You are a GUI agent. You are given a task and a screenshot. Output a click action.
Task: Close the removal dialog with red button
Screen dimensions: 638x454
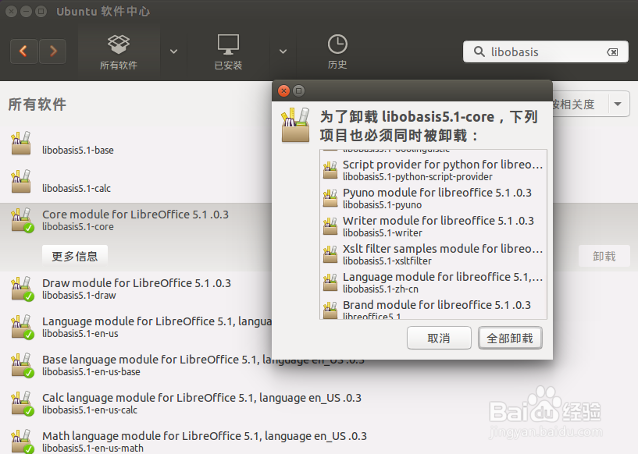click(284, 91)
